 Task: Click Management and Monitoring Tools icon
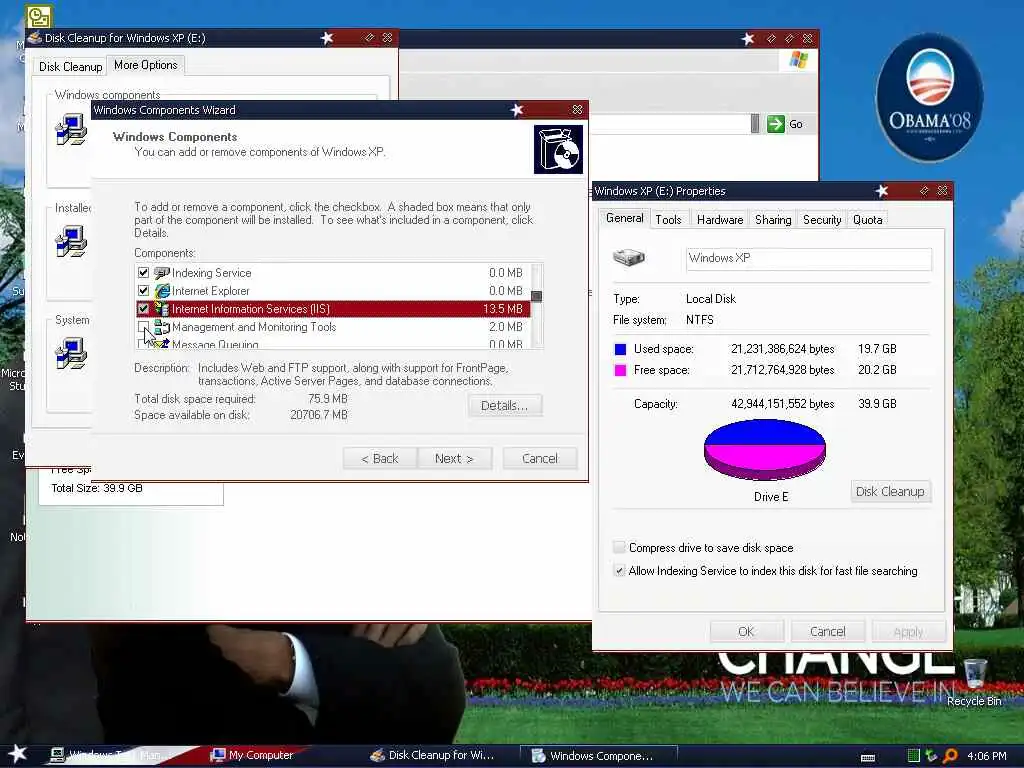coord(161,327)
